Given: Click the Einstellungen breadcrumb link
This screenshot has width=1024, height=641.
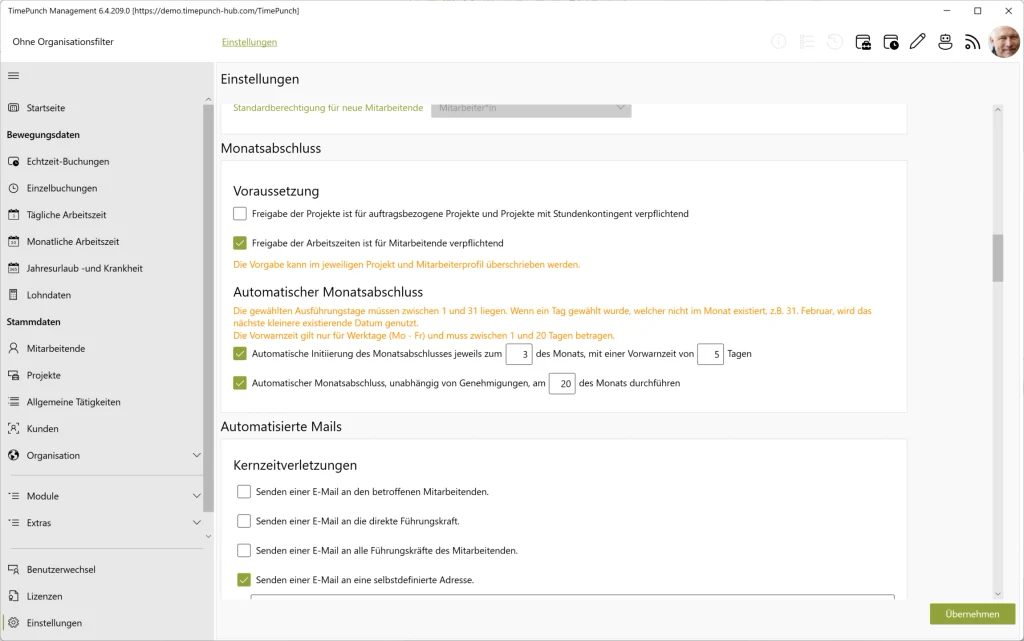Looking at the screenshot, I should 249,42.
